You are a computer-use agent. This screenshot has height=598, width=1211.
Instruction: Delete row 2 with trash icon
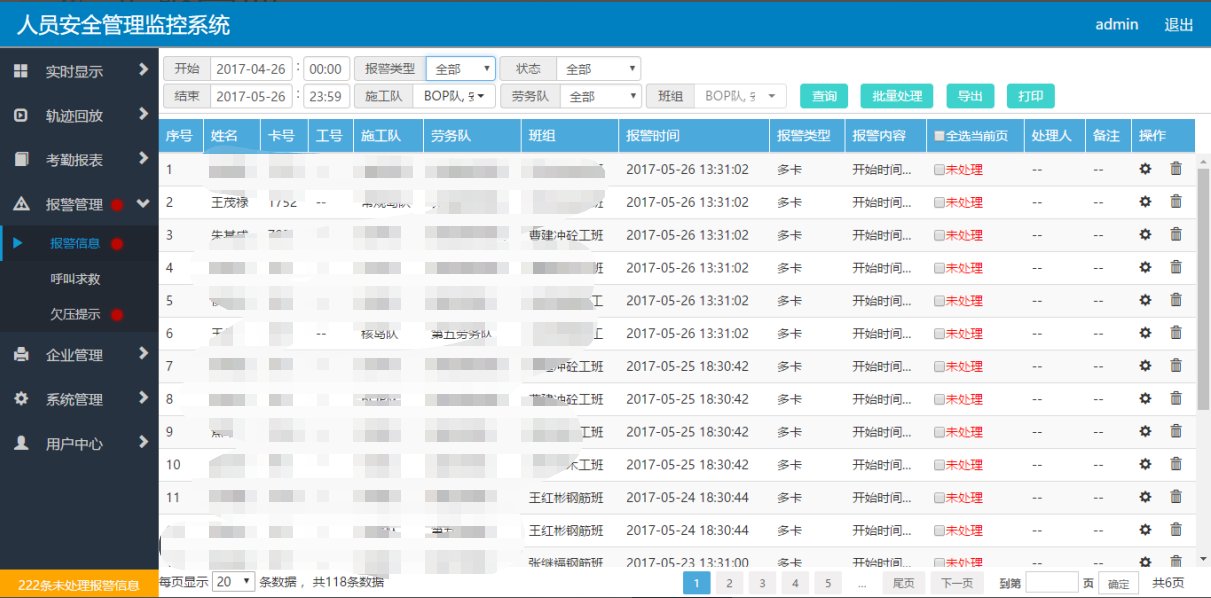(x=1176, y=202)
